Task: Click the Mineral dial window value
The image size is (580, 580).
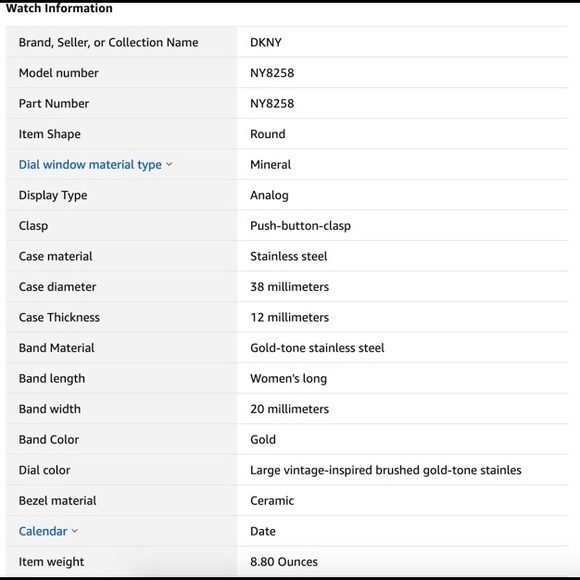Action: tap(270, 165)
